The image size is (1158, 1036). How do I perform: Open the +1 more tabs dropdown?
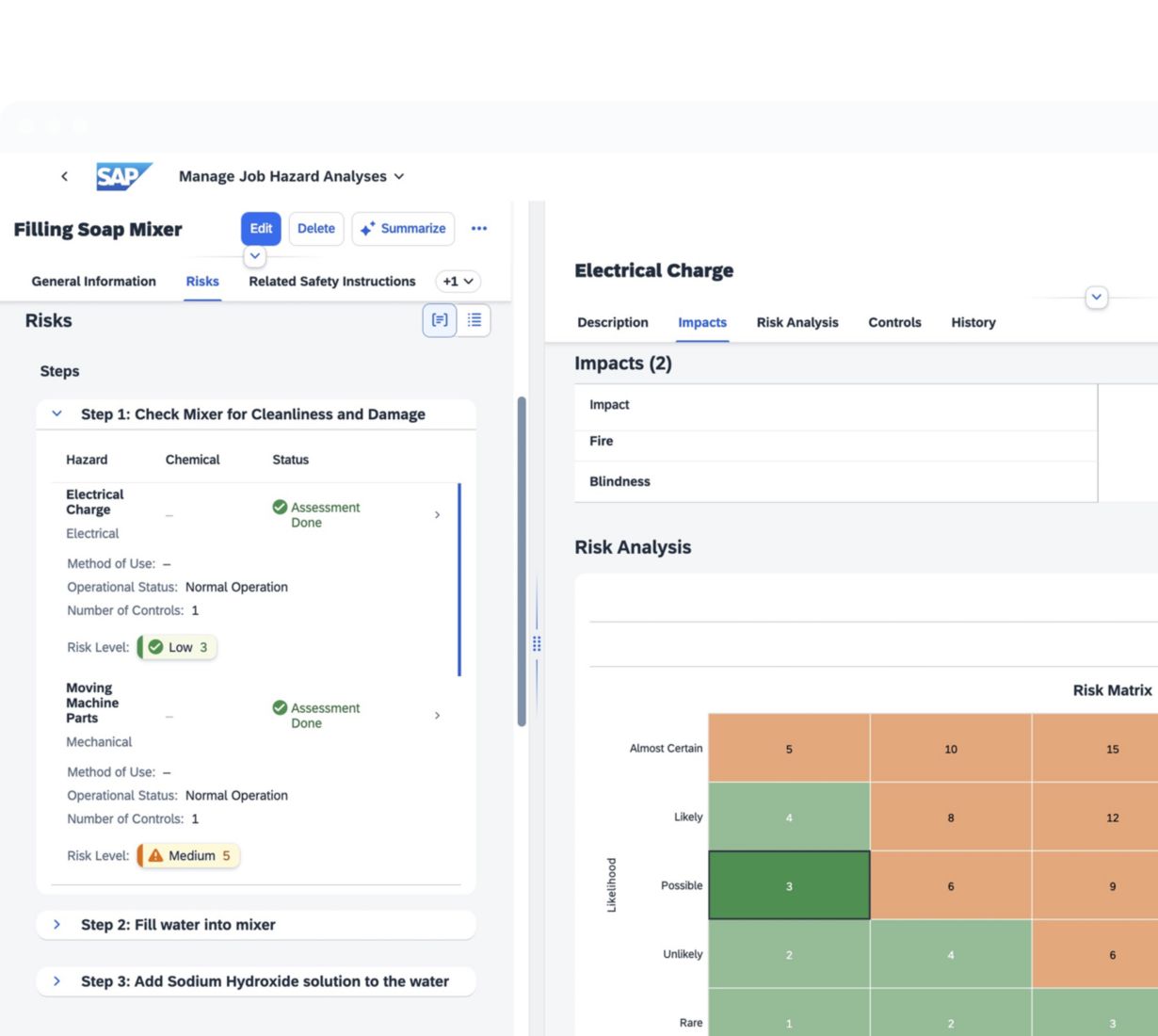click(458, 282)
